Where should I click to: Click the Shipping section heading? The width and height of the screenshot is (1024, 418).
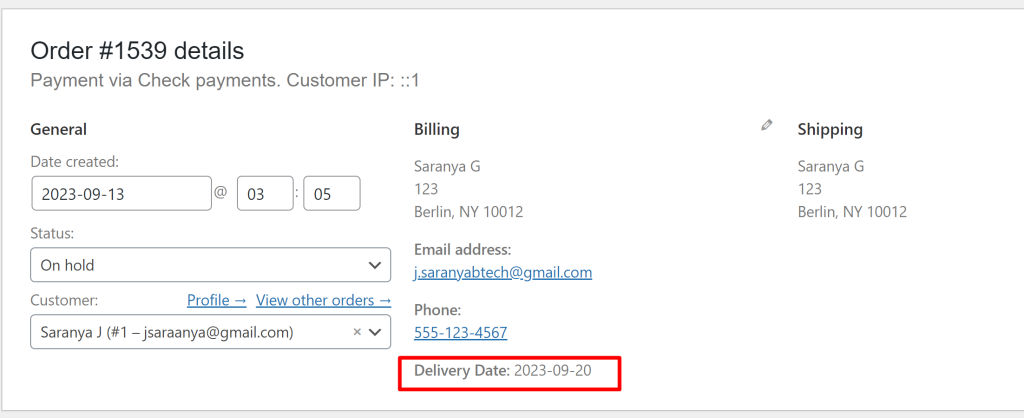(830, 130)
